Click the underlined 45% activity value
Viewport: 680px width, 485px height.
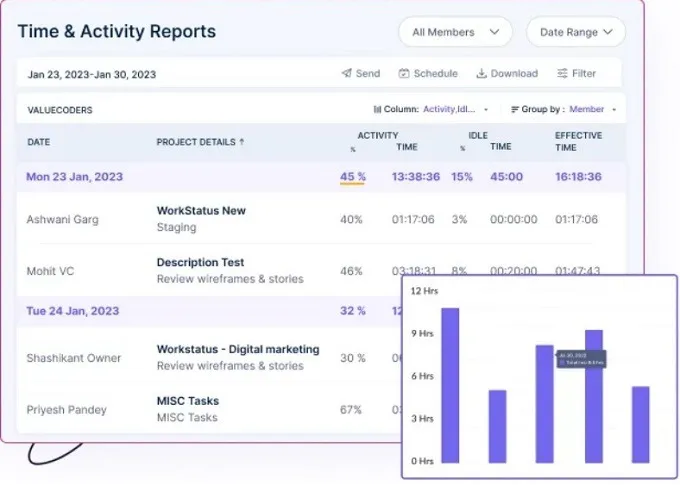[352, 177]
